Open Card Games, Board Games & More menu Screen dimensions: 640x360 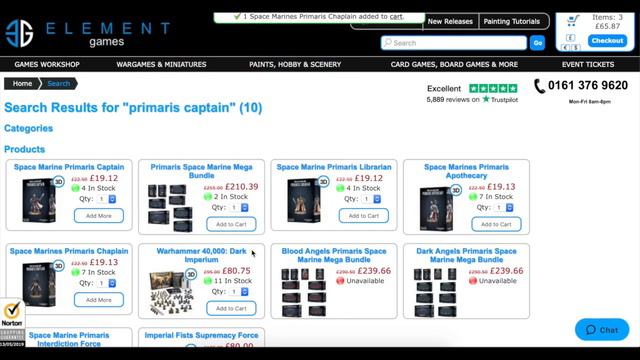454,64
